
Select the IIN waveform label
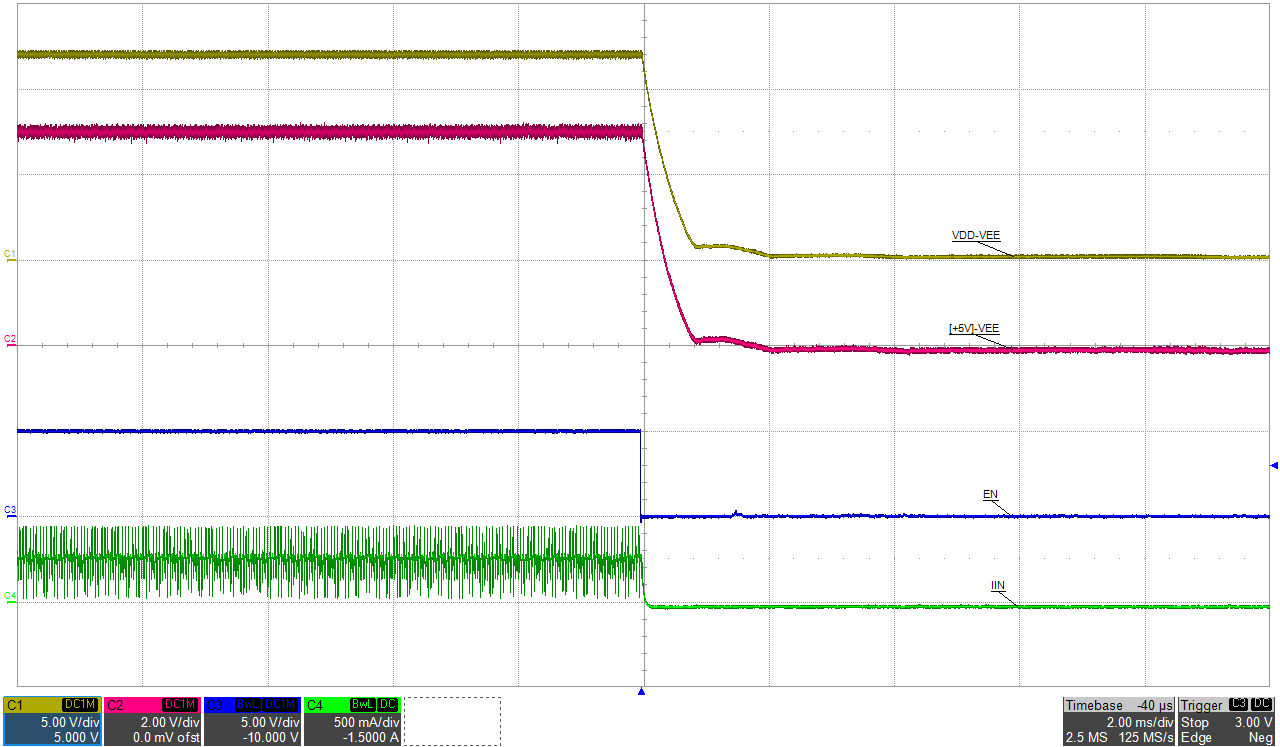point(997,585)
